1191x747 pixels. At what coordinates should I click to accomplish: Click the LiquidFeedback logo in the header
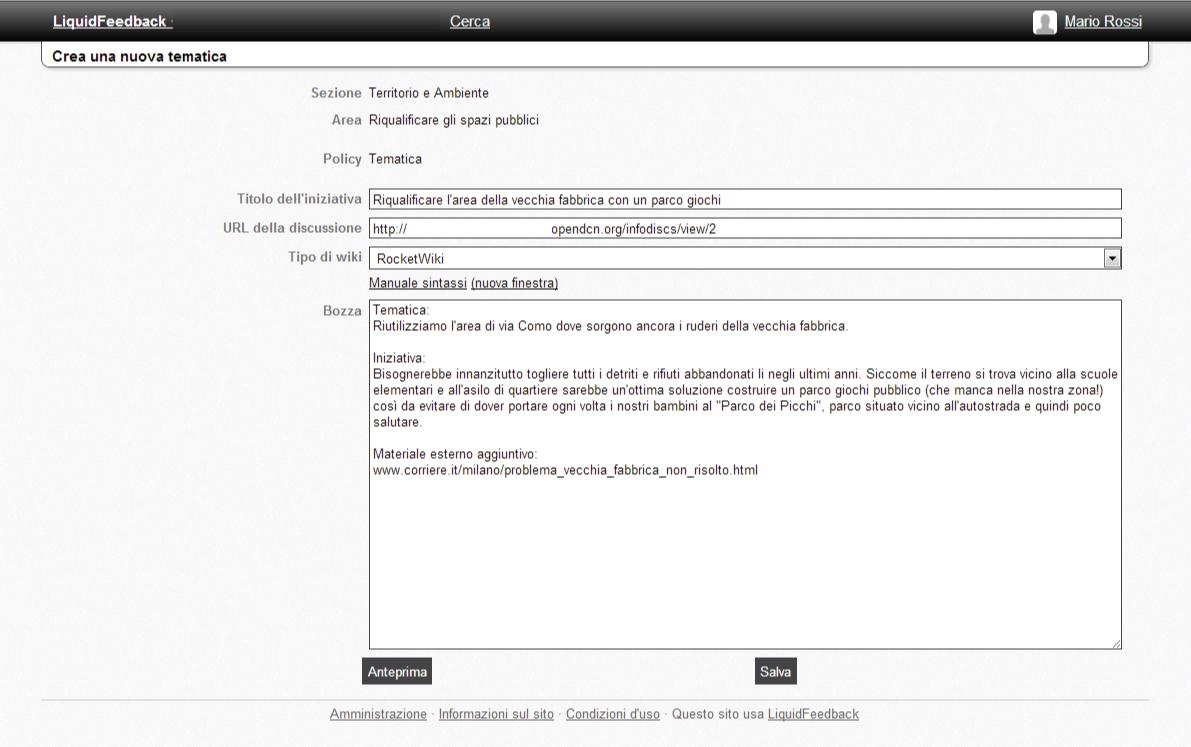(109, 22)
